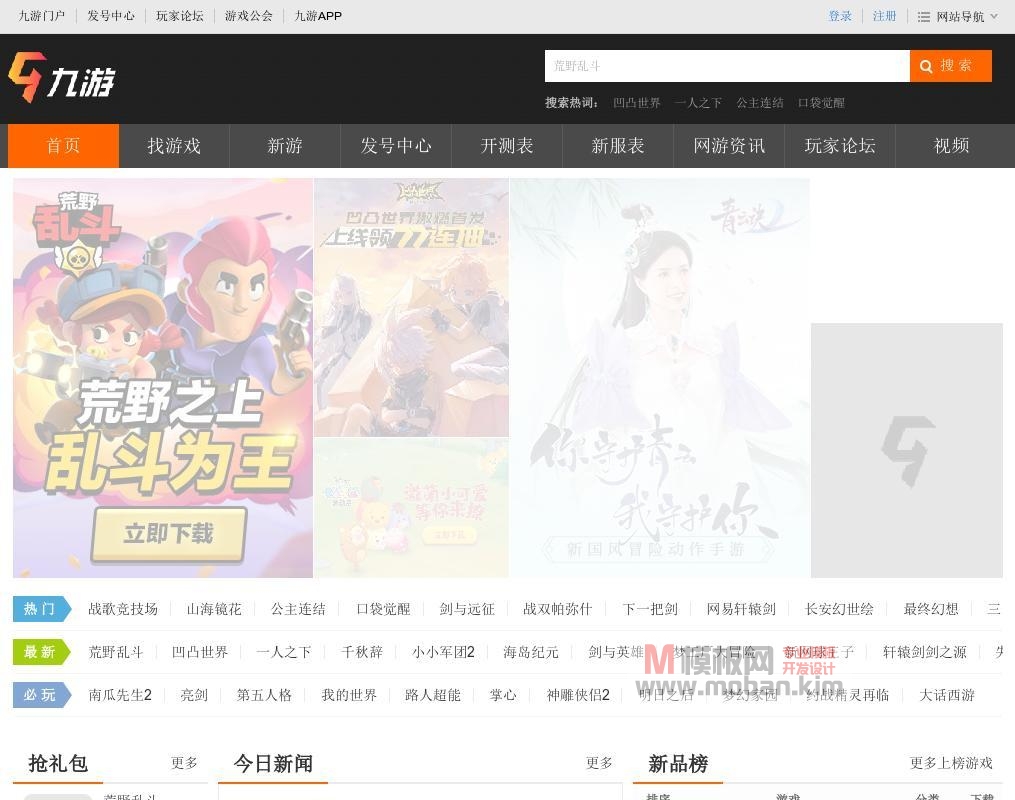Image resolution: width=1015 pixels, height=800 pixels.
Task: Open 轩辕剑剑之源 game link
Action: [x=924, y=652]
